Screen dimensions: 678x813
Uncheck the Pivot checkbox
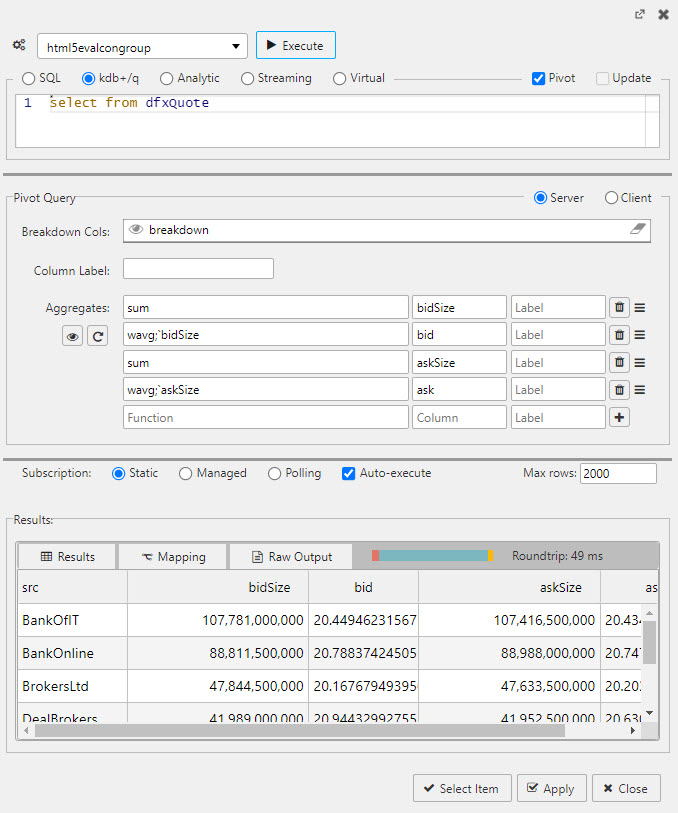click(539, 78)
